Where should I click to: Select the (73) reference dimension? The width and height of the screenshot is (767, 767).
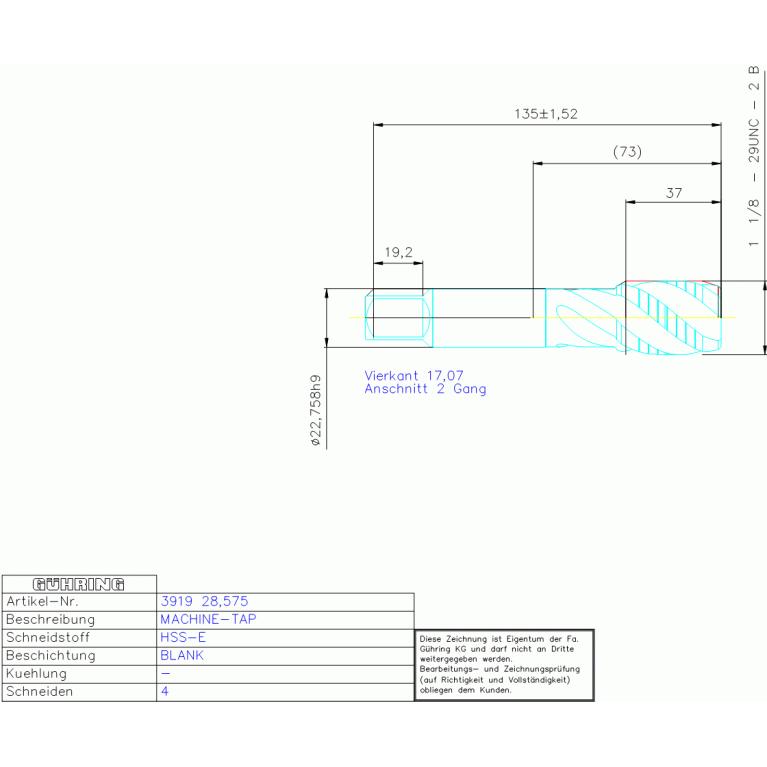627,152
